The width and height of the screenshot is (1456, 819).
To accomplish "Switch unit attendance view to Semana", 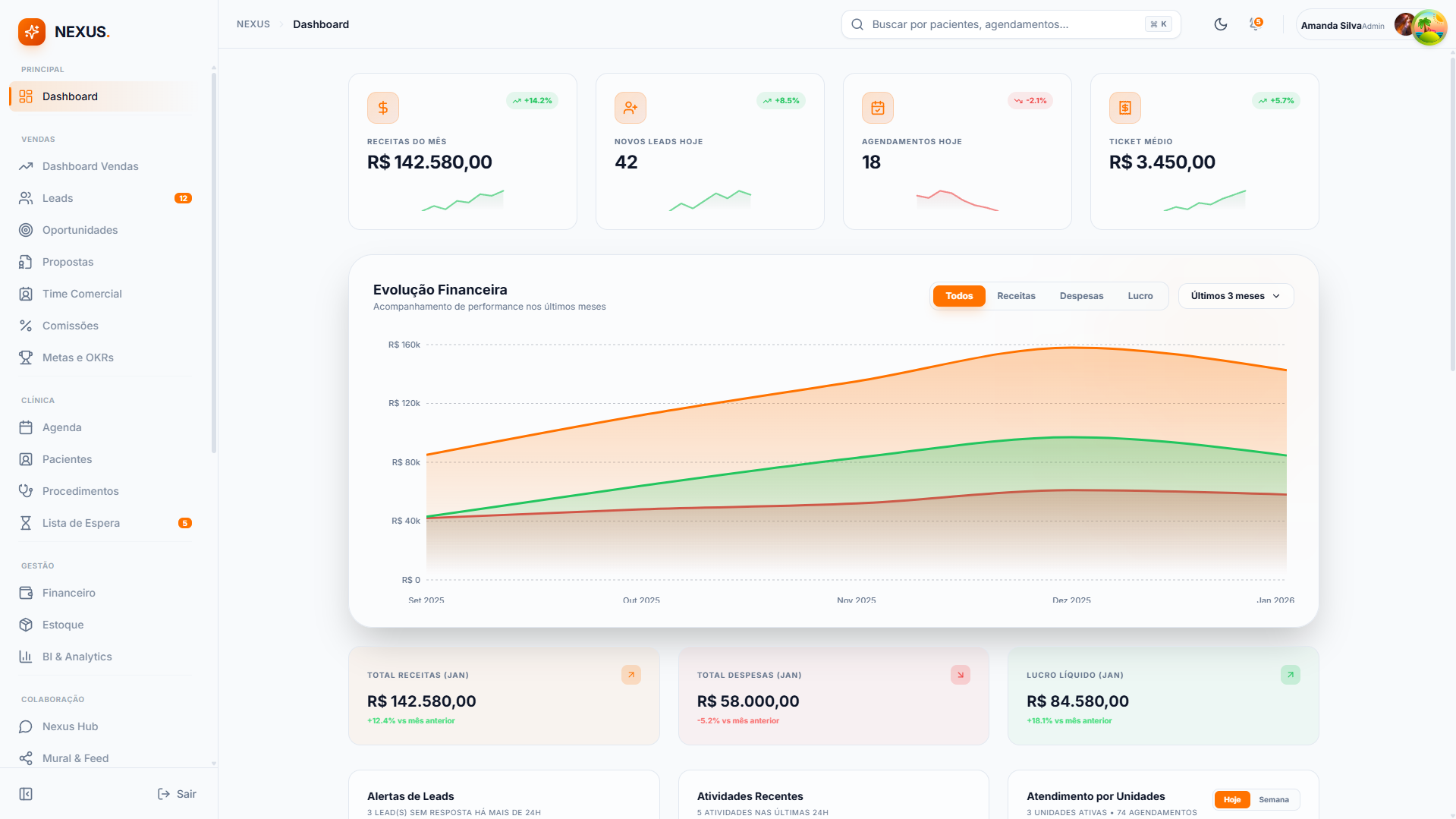I will [x=1274, y=799].
